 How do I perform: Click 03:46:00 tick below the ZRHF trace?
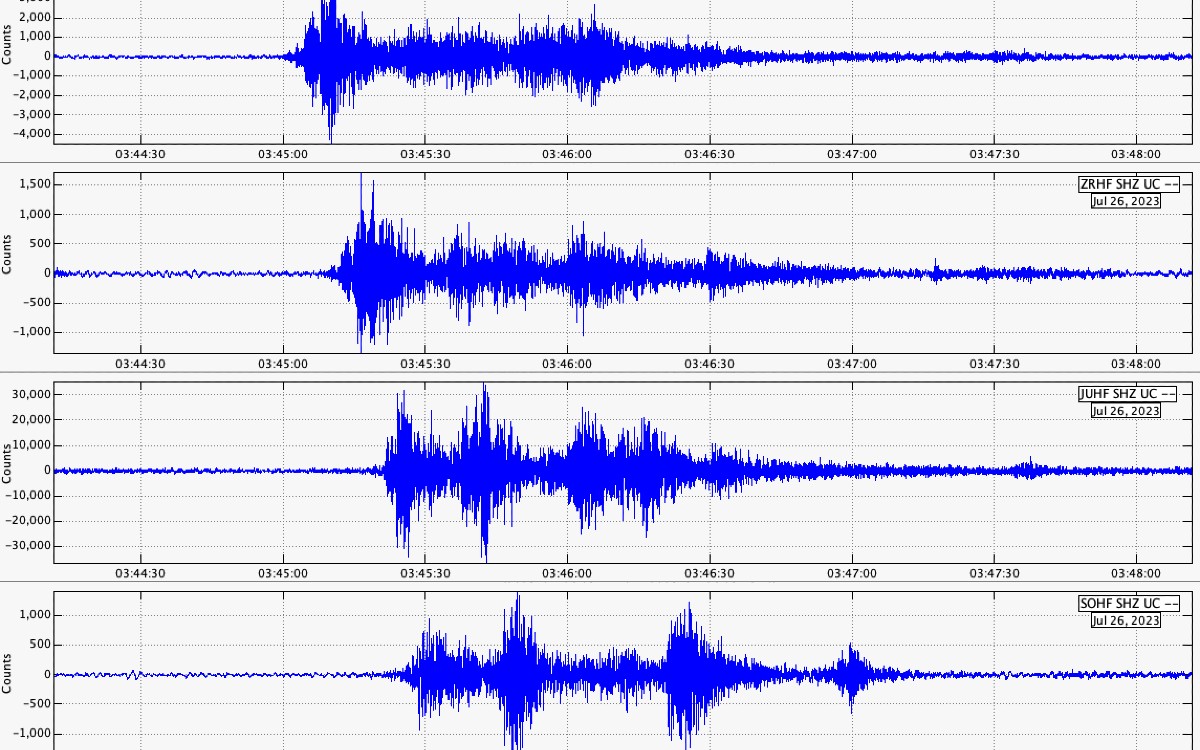pos(567,364)
